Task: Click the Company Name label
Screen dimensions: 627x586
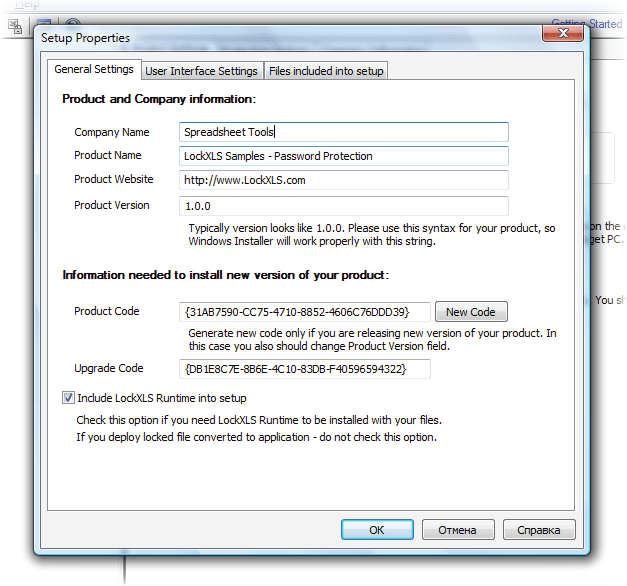Action: tap(112, 132)
